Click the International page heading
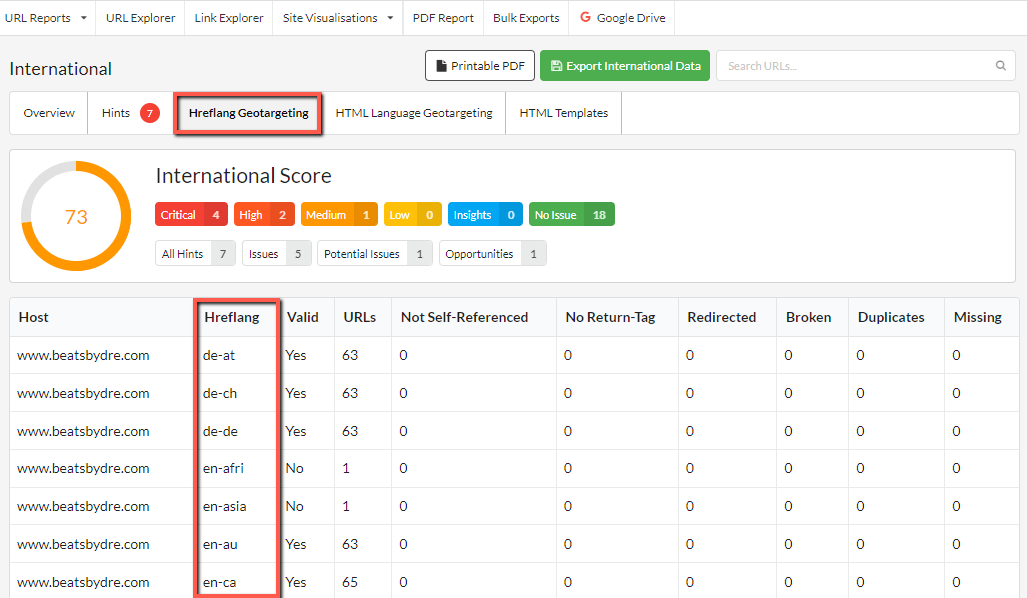This screenshot has height=598, width=1027. (x=60, y=69)
